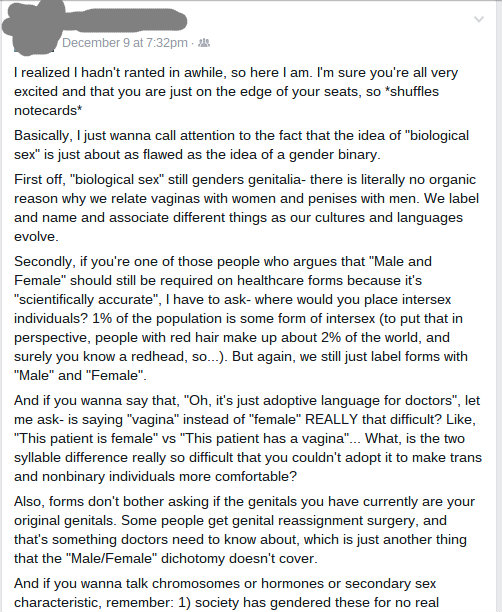Click the paragraph starting "Secondly, if you're one"
This screenshot has width=502, height=612.
241,318
